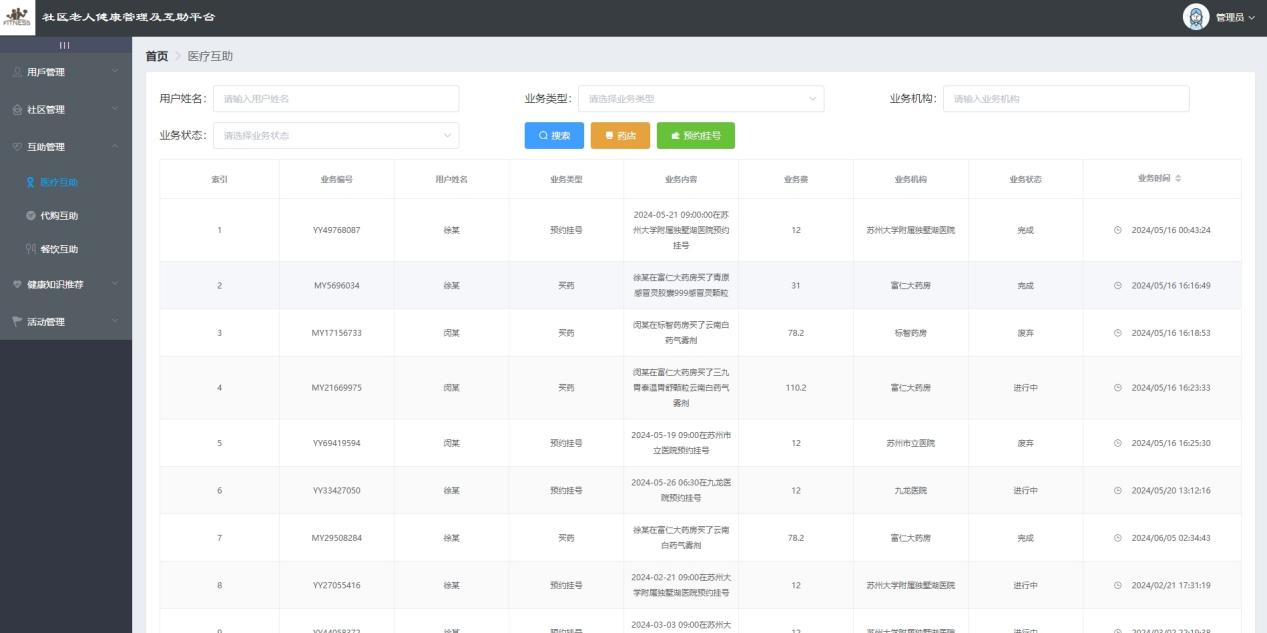Viewport: 1267px width, 633px height.
Task: Sort by 业务时间 column arrows
Action: 1177,178
